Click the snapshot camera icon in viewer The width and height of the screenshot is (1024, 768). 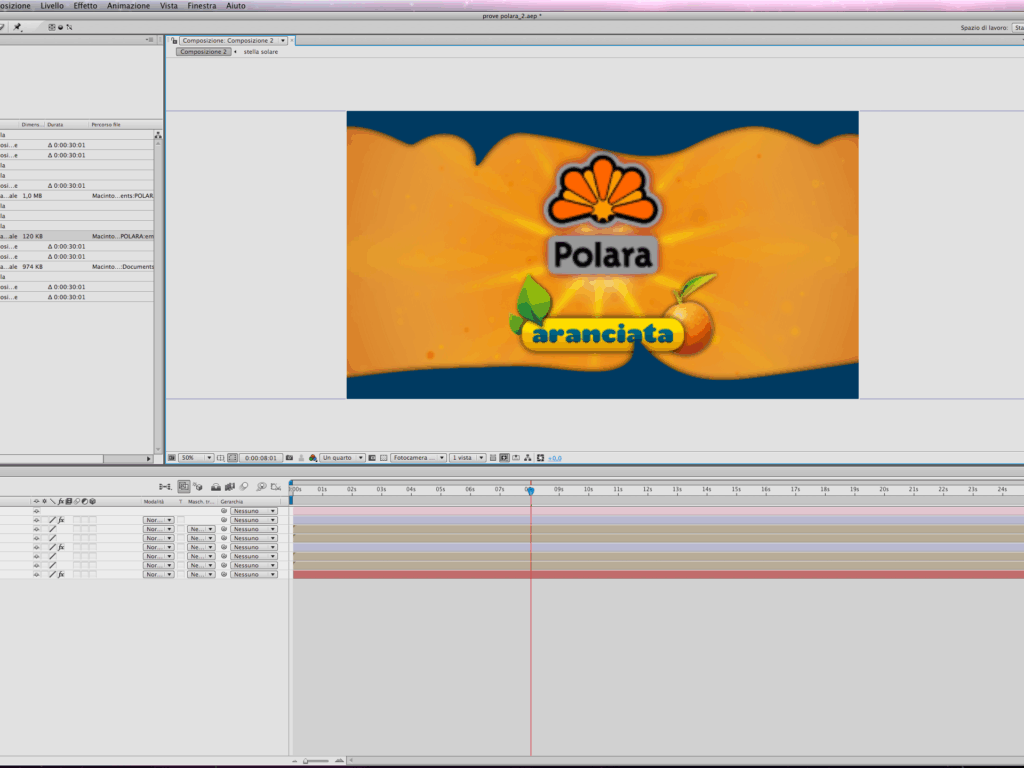tap(290, 457)
